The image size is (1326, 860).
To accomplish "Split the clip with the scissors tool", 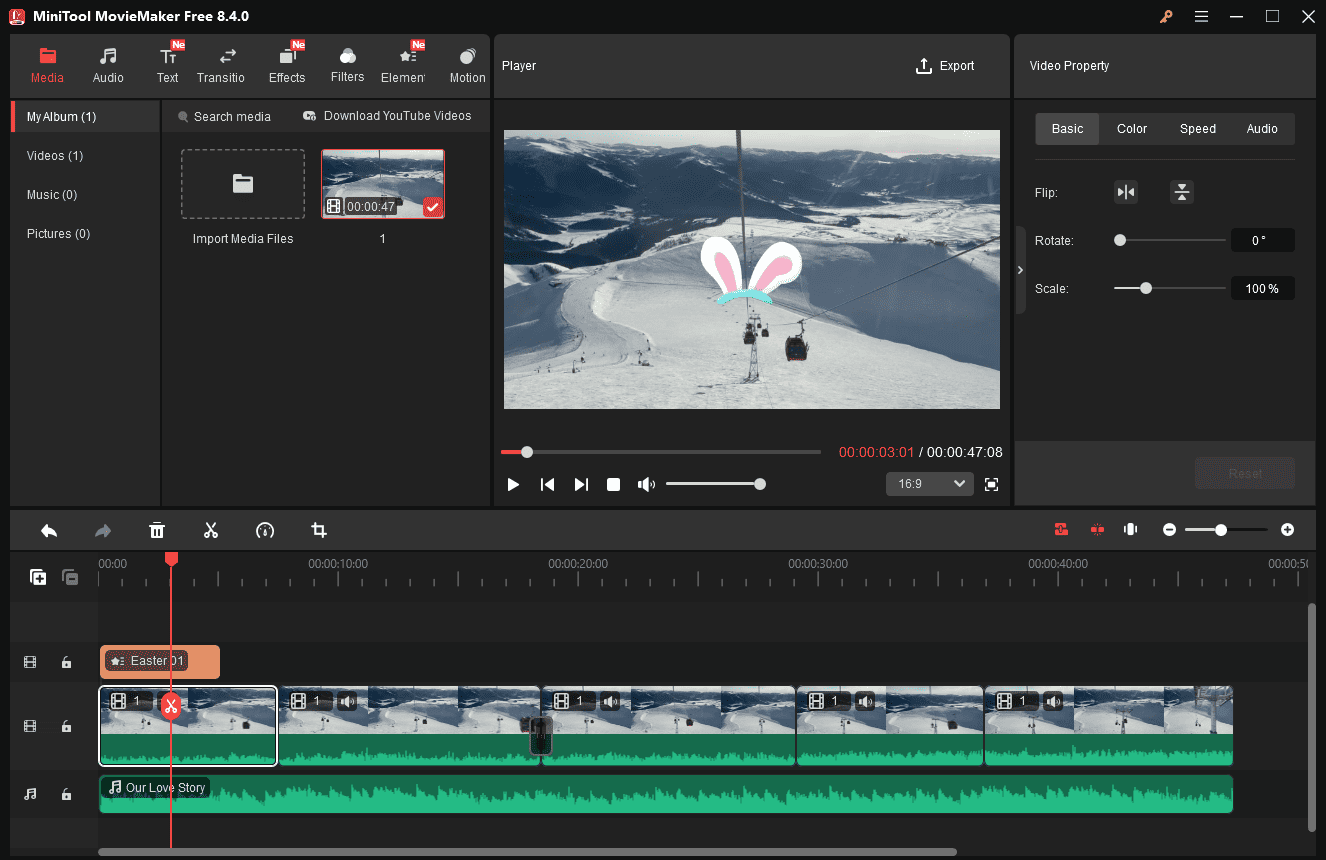I will coord(211,530).
